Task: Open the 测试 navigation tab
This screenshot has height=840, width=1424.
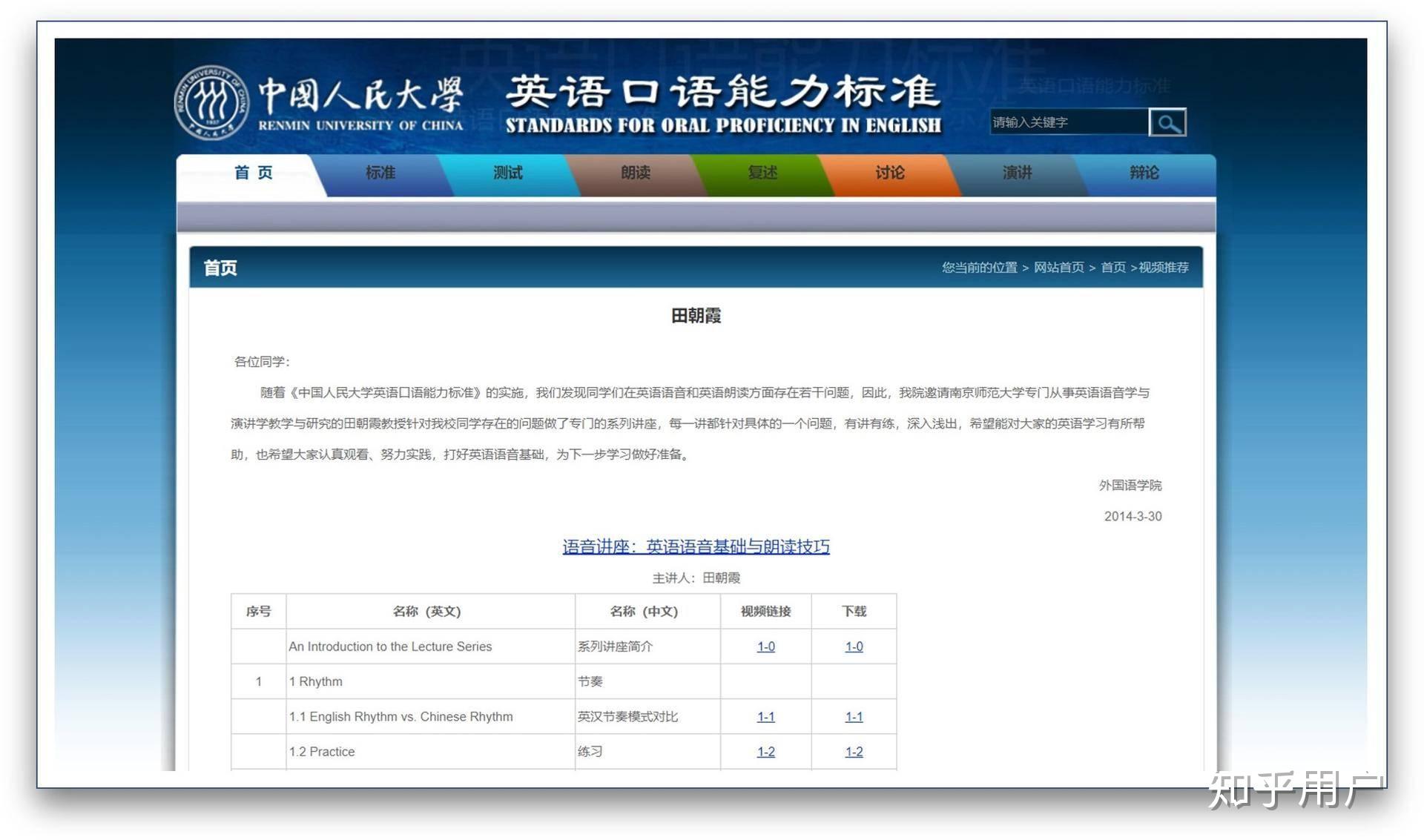Action: 507,173
